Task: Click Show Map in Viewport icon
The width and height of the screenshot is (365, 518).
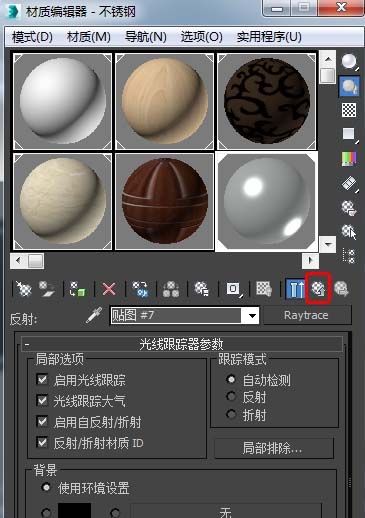Action: tap(264, 289)
